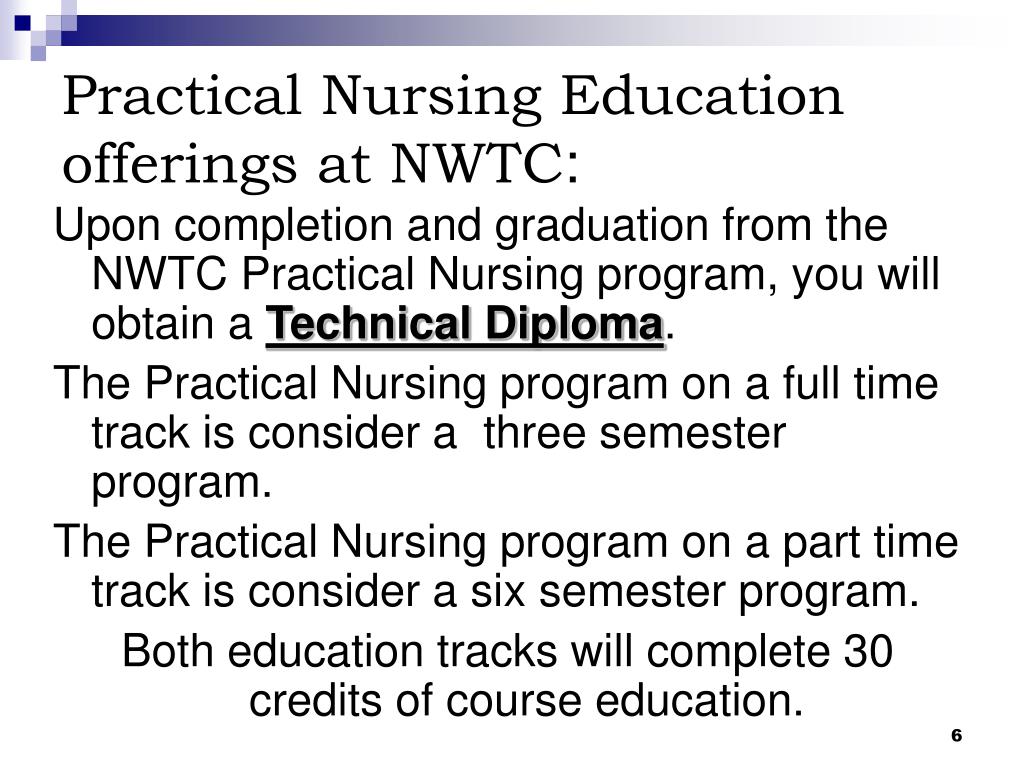
Task: Click the word 'program.' on its own line
Action: coord(182,484)
